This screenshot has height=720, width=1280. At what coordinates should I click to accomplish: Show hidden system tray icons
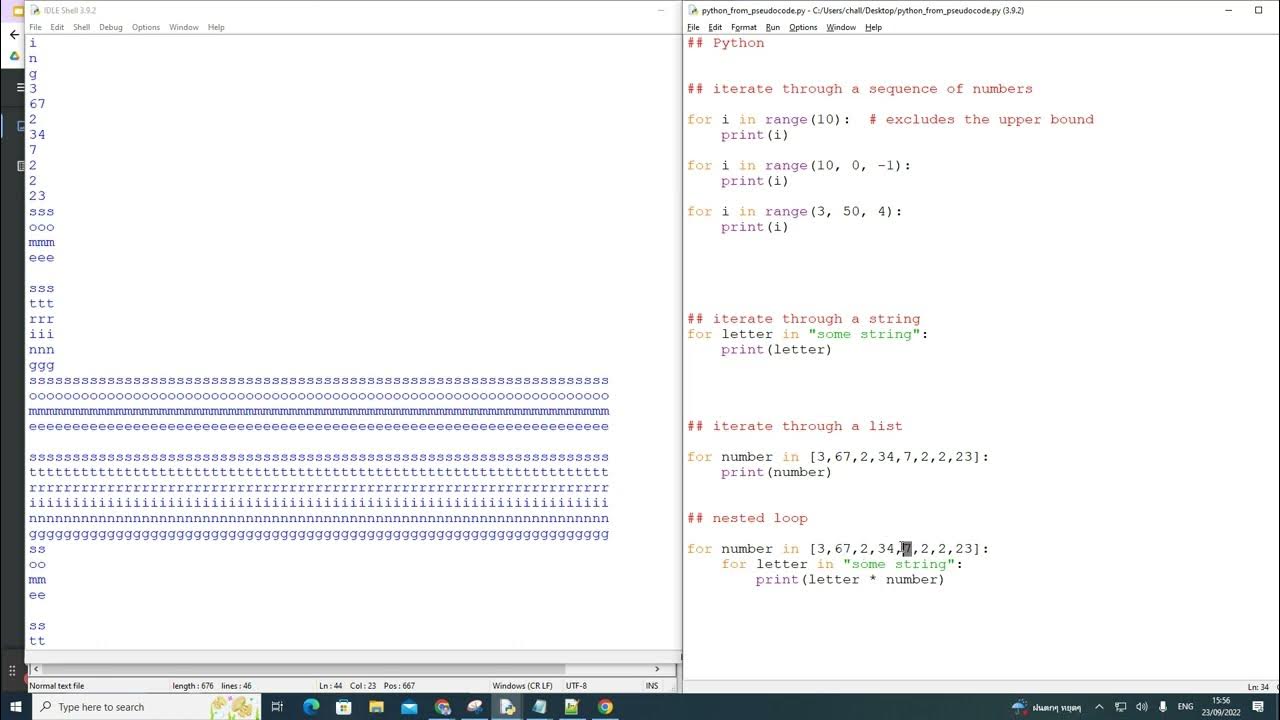pyautogui.click(x=1099, y=707)
